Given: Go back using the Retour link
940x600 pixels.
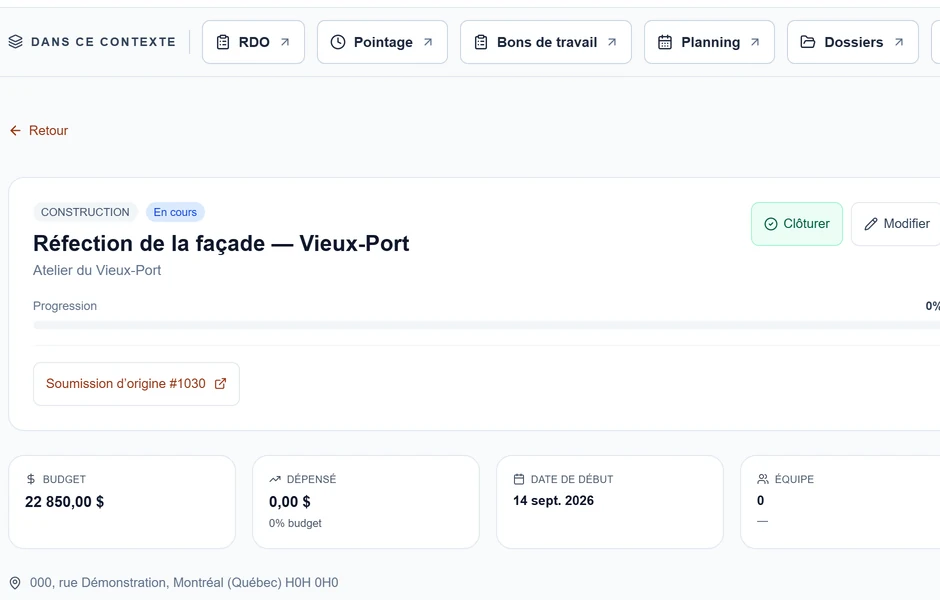Looking at the screenshot, I should (x=39, y=131).
